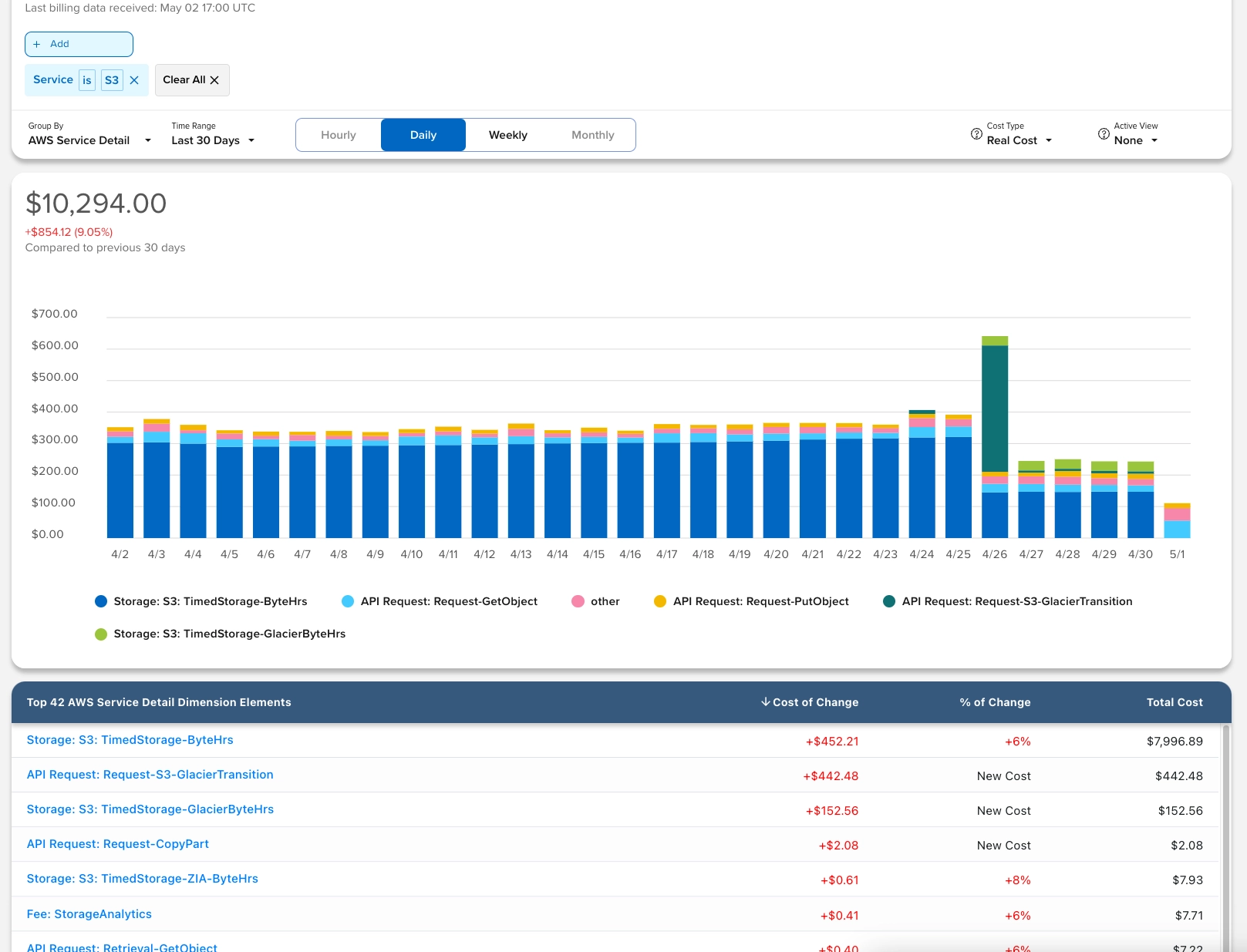Click the table's vertical scrollbar
1247x952 pixels.
point(1225,837)
